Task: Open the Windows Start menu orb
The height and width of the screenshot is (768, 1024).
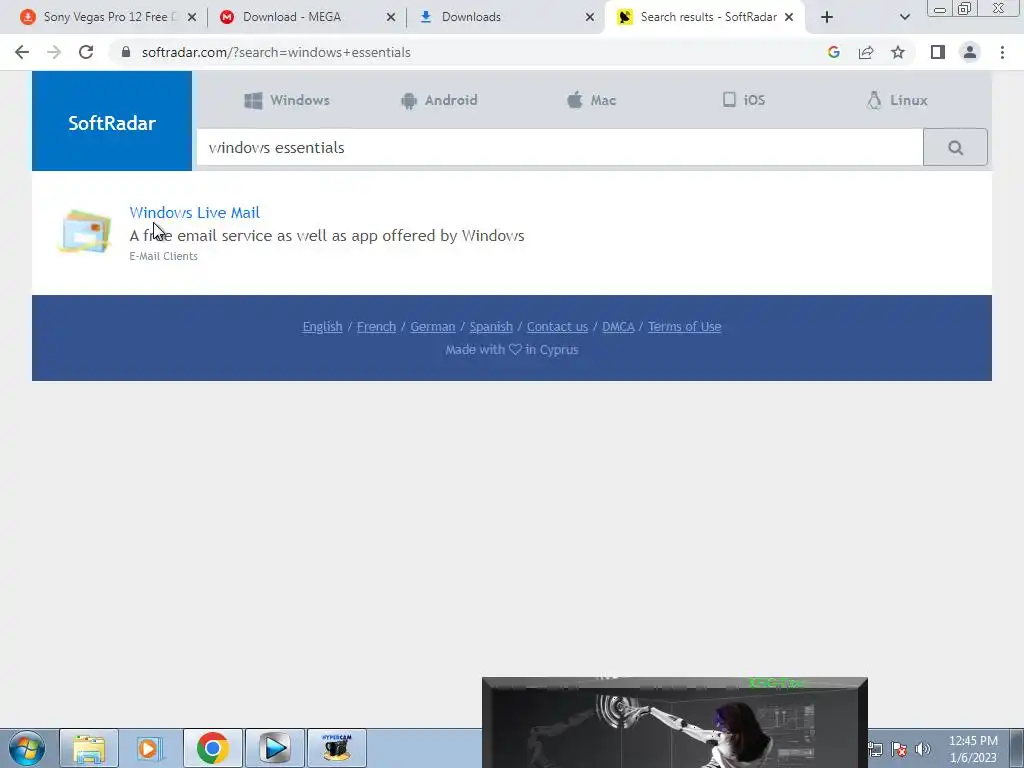Action: pyautogui.click(x=27, y=748)
